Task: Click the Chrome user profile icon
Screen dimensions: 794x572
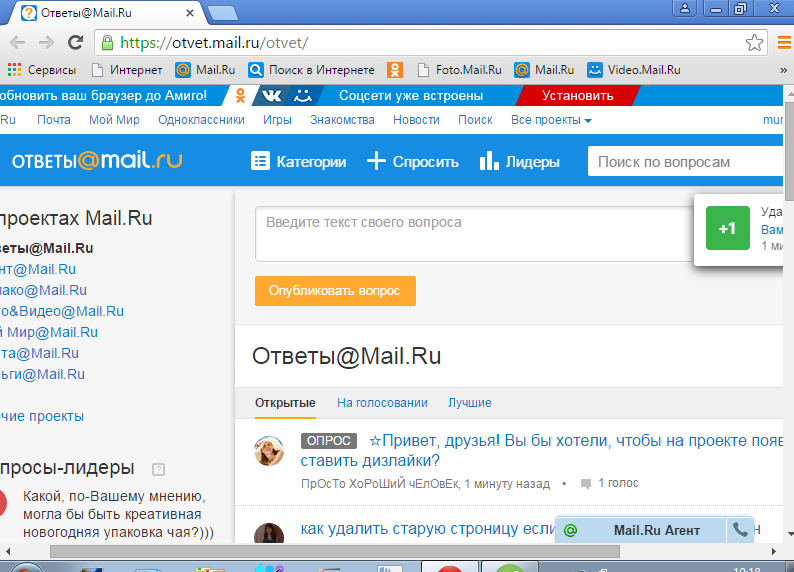Action: click(685, 8)
